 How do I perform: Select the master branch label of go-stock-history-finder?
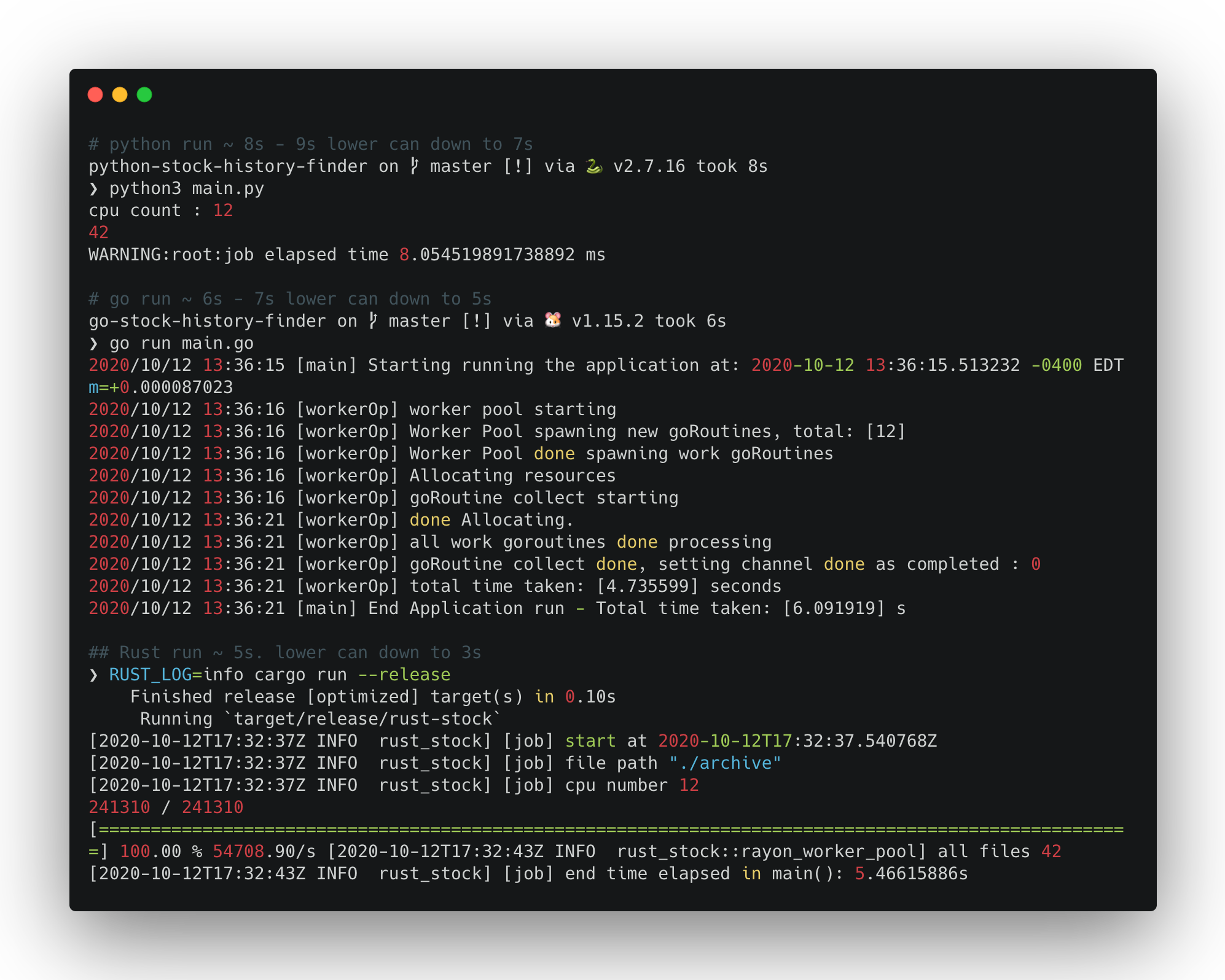[420, 320]
